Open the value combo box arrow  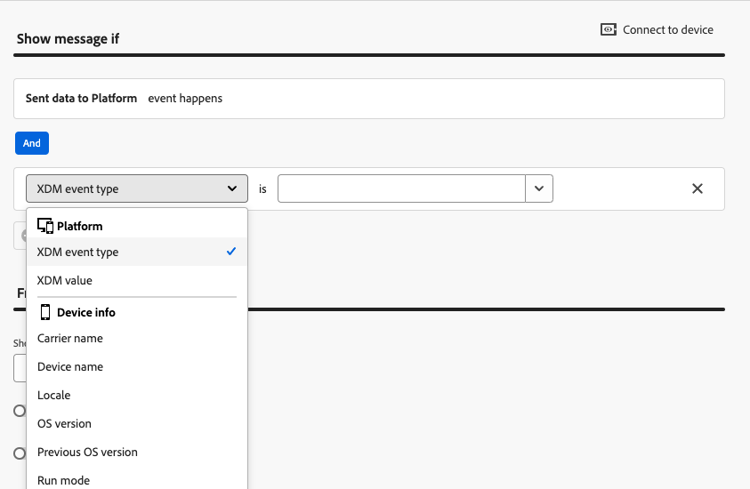(539, 189)
